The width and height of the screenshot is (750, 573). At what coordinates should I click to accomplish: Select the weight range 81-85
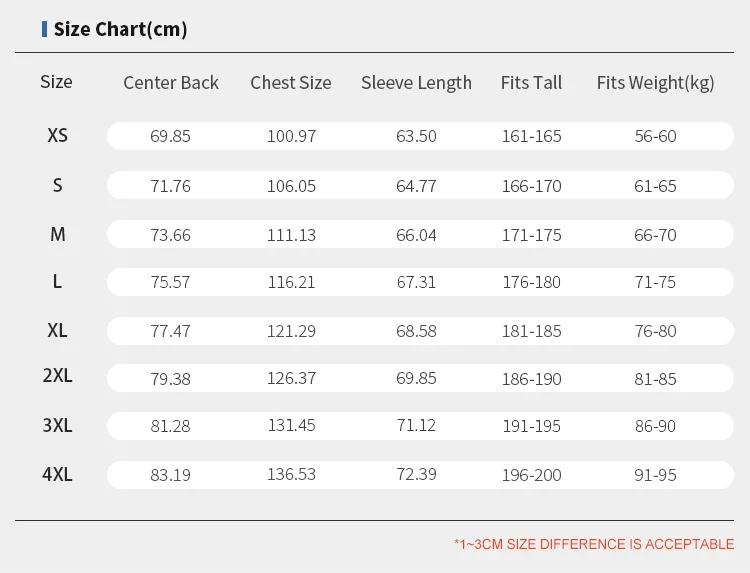click(x=655, y=380)
